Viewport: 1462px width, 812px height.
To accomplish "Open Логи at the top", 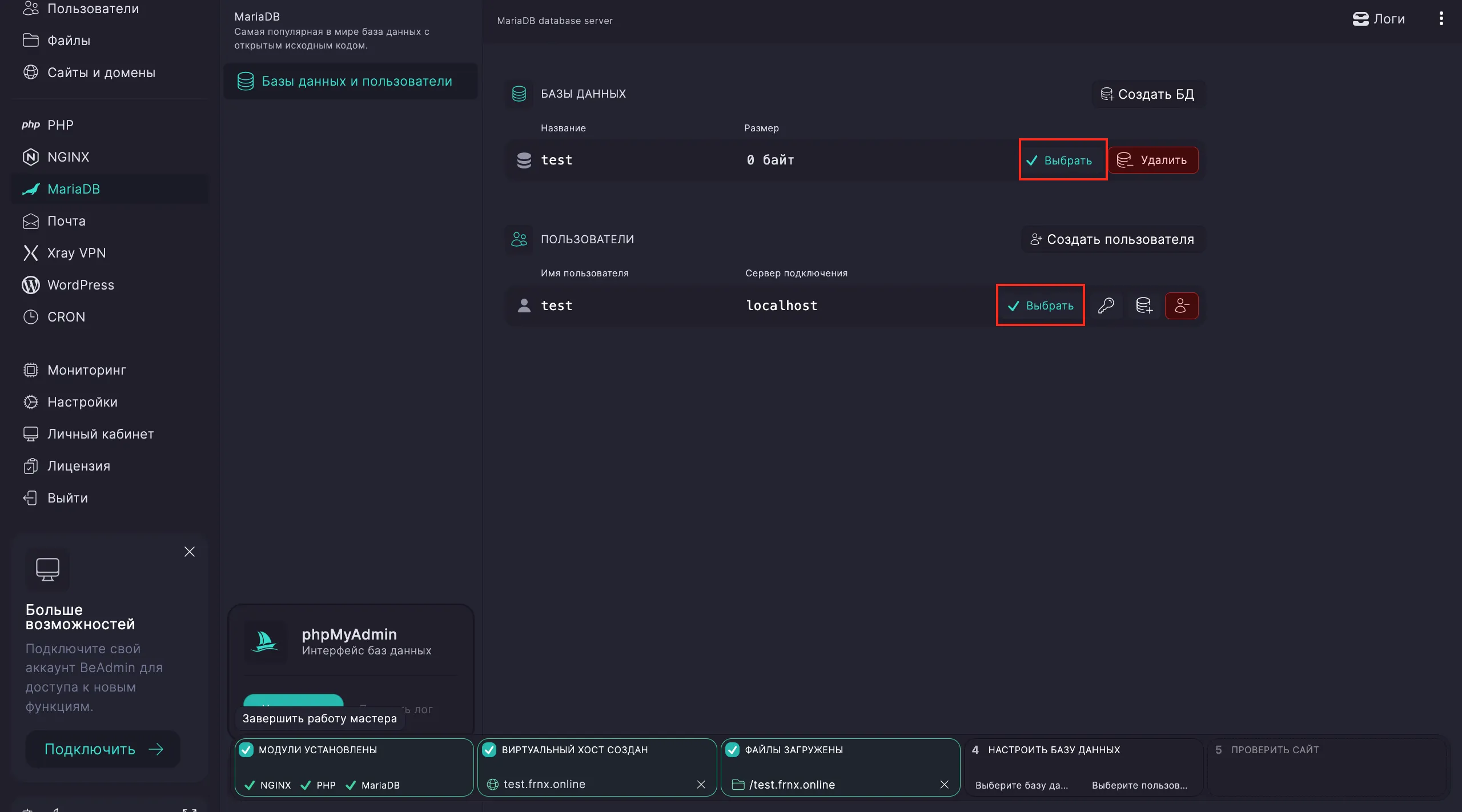I will tap(1379, 19).
